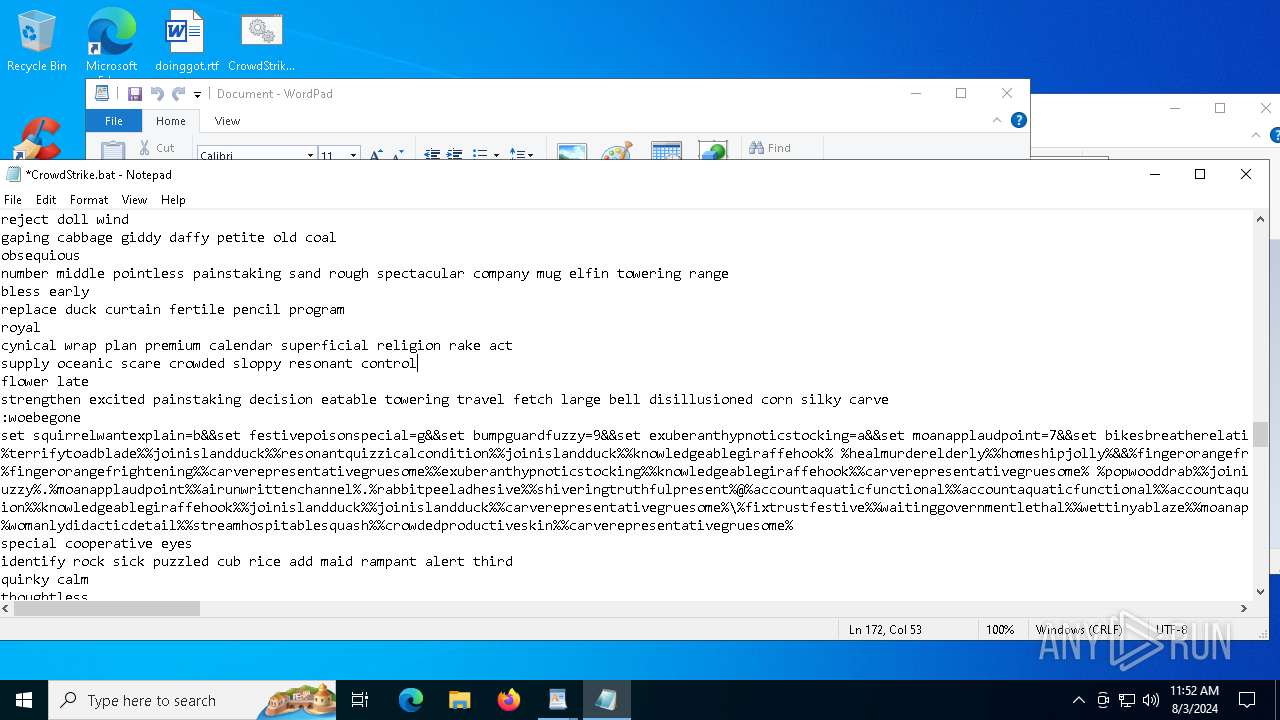Click the Find button in WordPad

[770, 148]
